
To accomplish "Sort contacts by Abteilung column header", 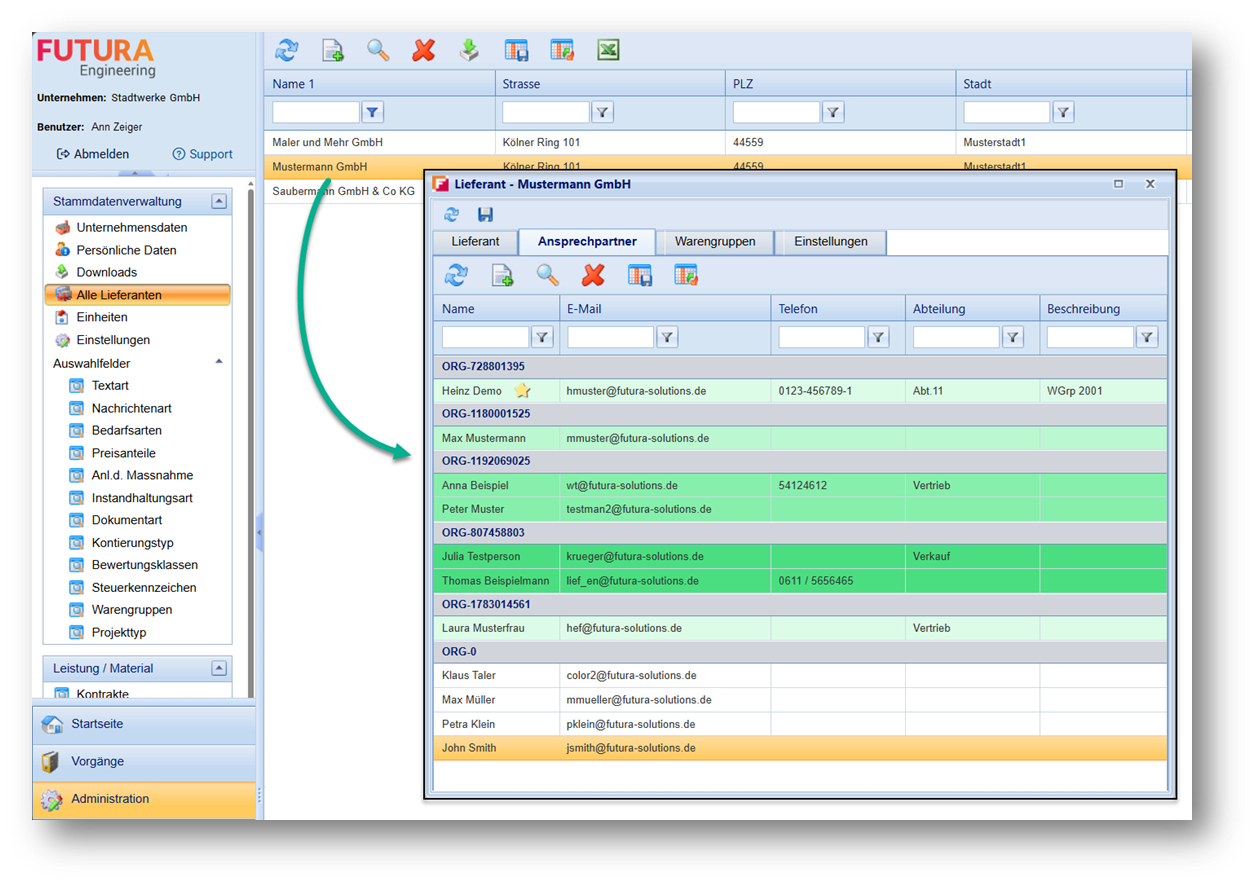I will [972, 309].
